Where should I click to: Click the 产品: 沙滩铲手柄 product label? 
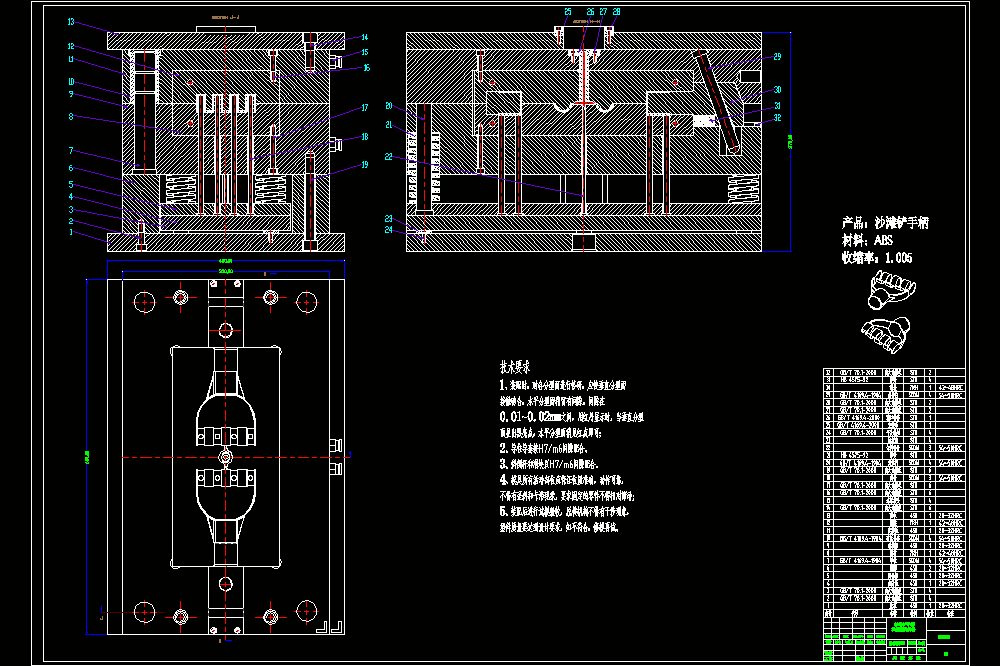tap(885, 223)
